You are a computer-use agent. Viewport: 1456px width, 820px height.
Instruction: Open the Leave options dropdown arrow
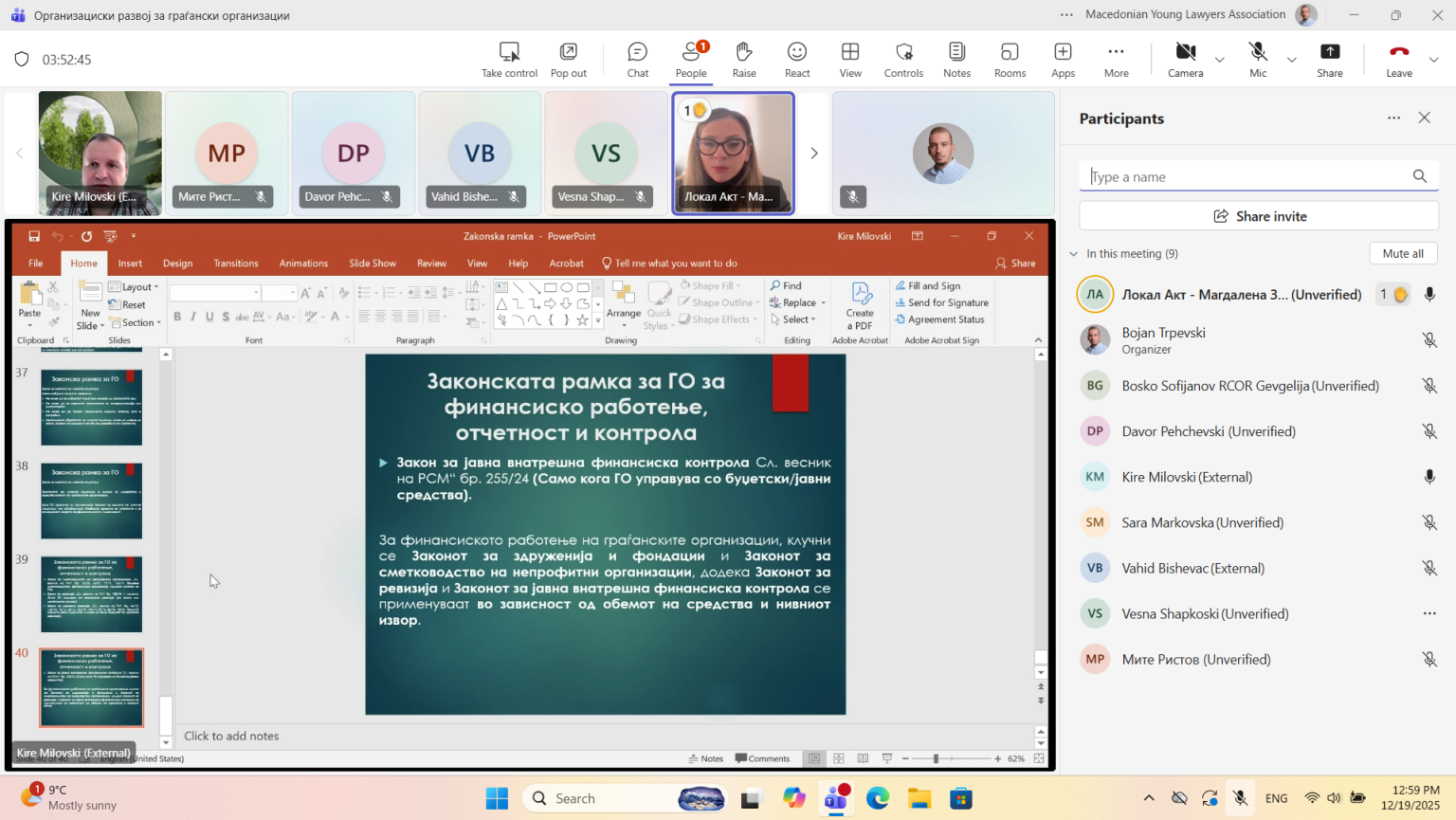pos(1433,60)
